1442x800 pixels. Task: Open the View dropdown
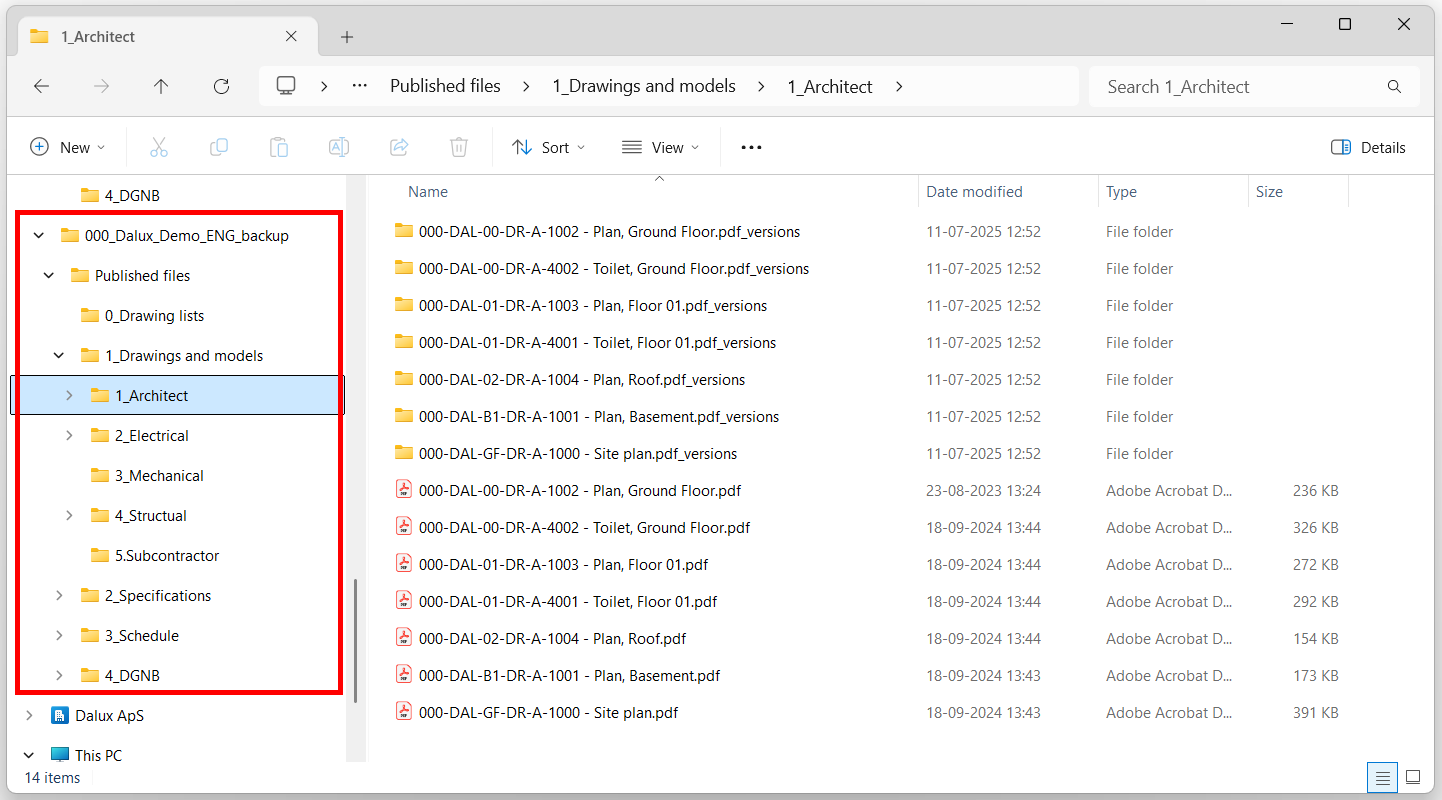pyautogui.click(x=660, y=146)
